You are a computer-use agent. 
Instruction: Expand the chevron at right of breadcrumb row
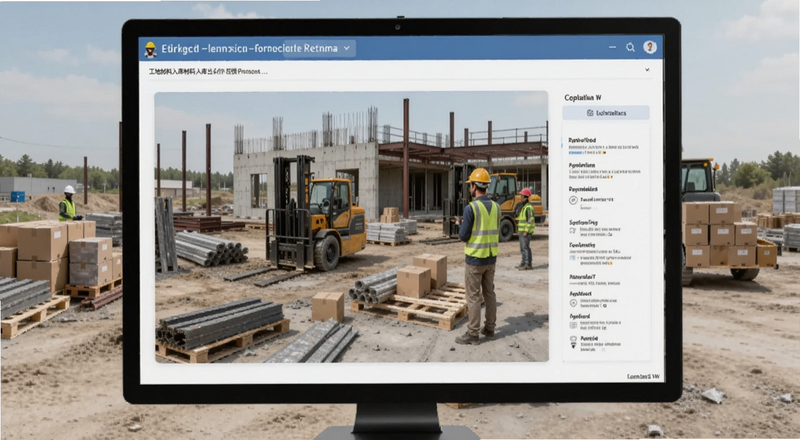coord(647,70)
